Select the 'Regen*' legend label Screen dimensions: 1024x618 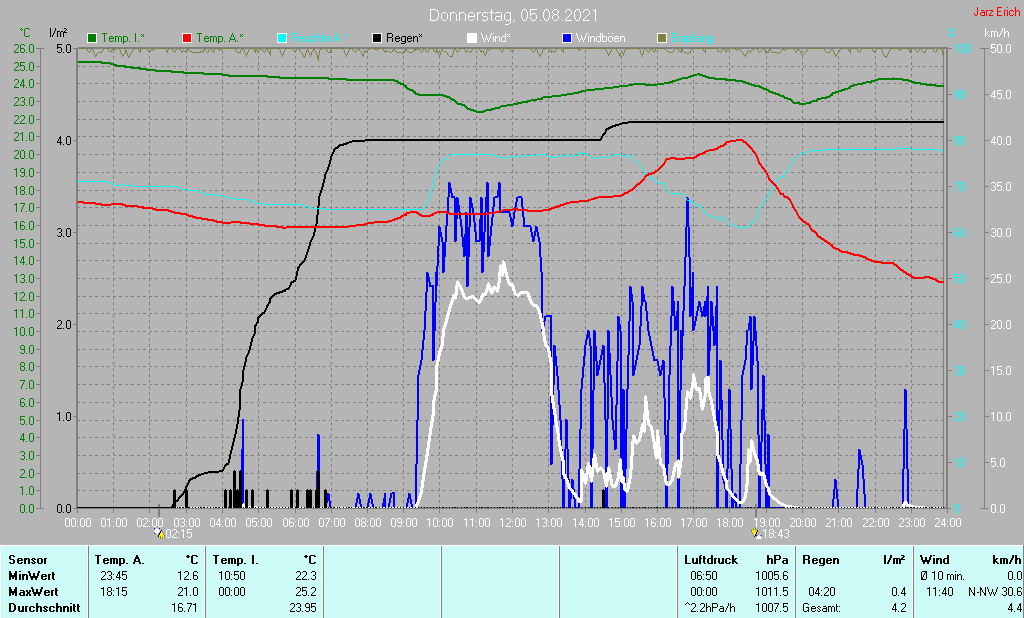pyautogui.click(x=404, y=39)
